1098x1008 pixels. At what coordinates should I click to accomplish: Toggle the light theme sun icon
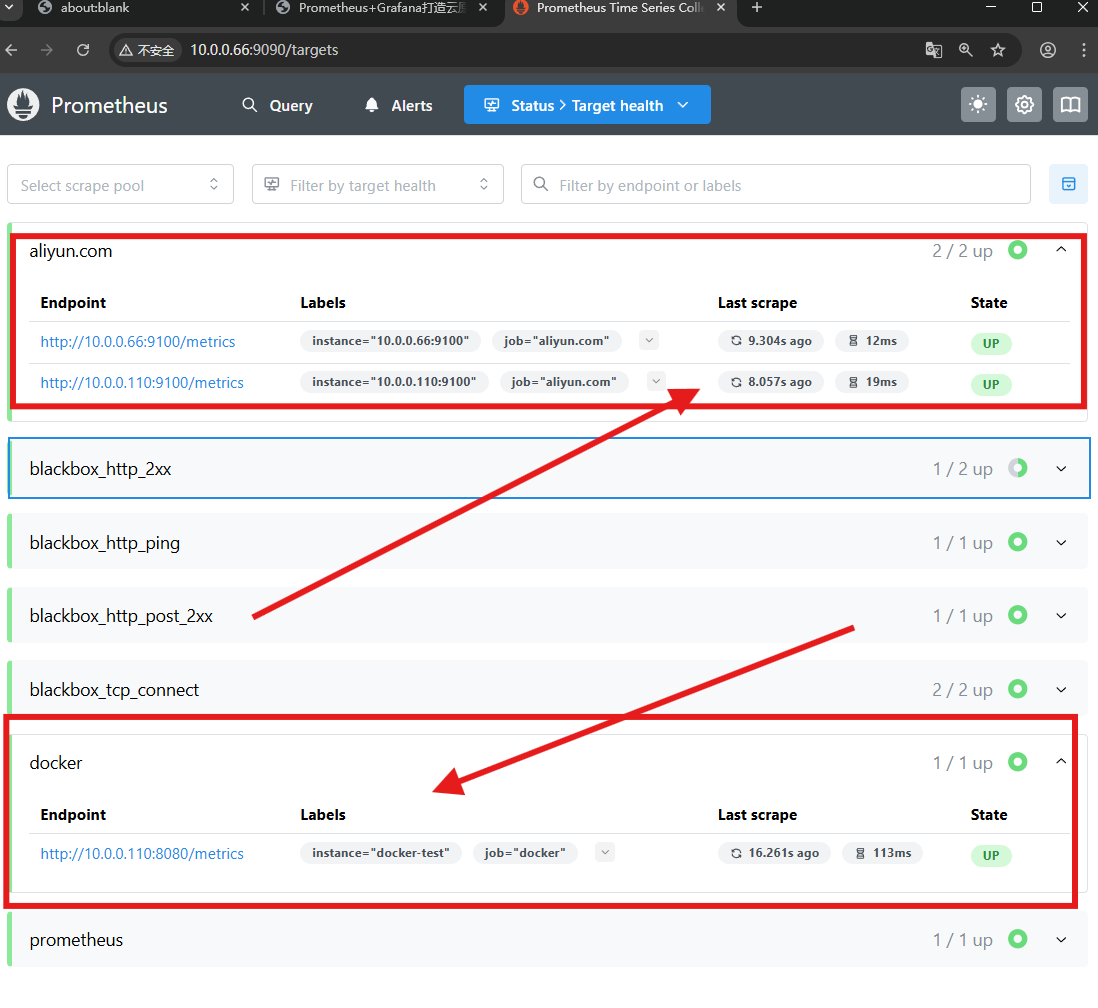click(978, 105)
